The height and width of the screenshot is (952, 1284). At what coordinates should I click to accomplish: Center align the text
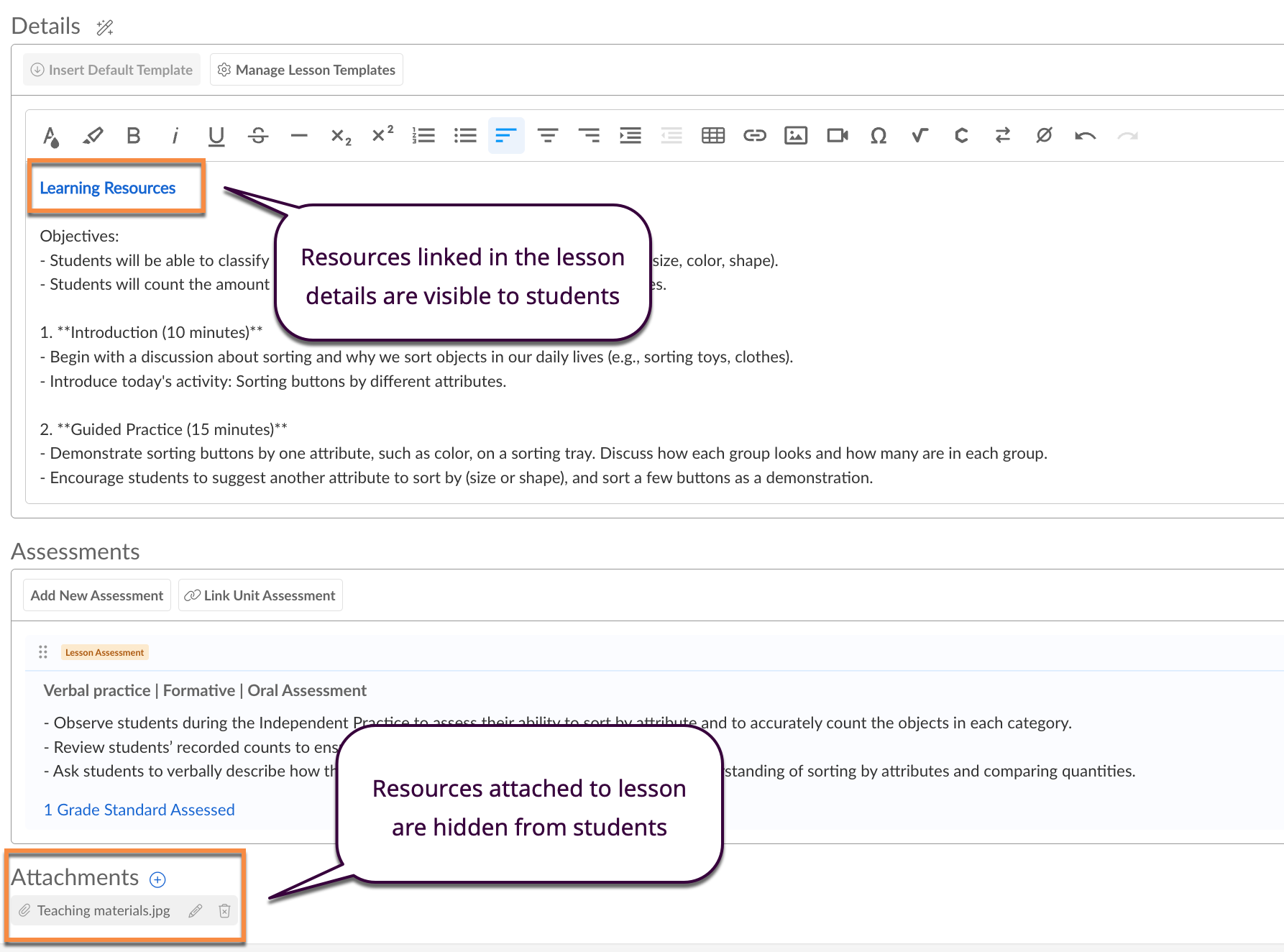point(548,136)
